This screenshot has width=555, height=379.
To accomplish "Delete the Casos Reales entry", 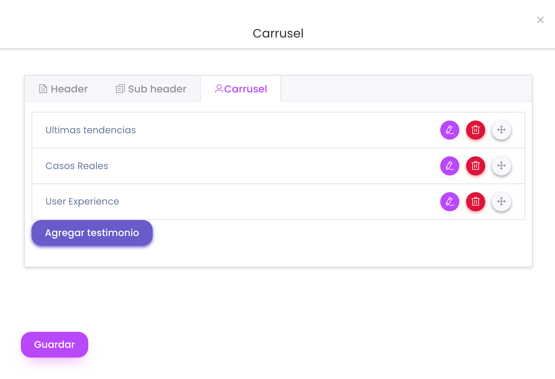I will pyautogui.click(x=475, y=166).
